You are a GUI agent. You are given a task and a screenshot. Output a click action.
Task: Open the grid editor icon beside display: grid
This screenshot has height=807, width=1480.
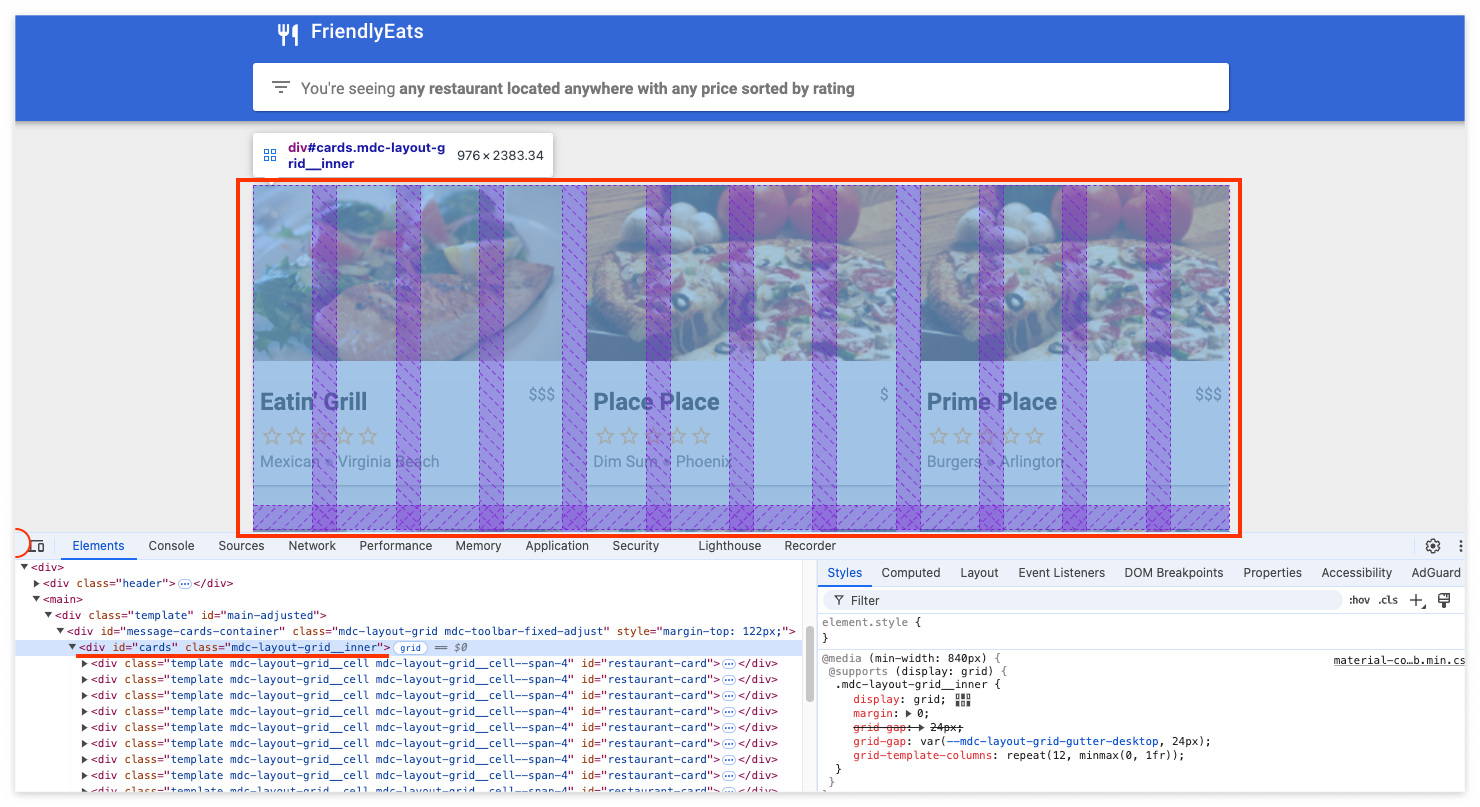click(963, 700)
